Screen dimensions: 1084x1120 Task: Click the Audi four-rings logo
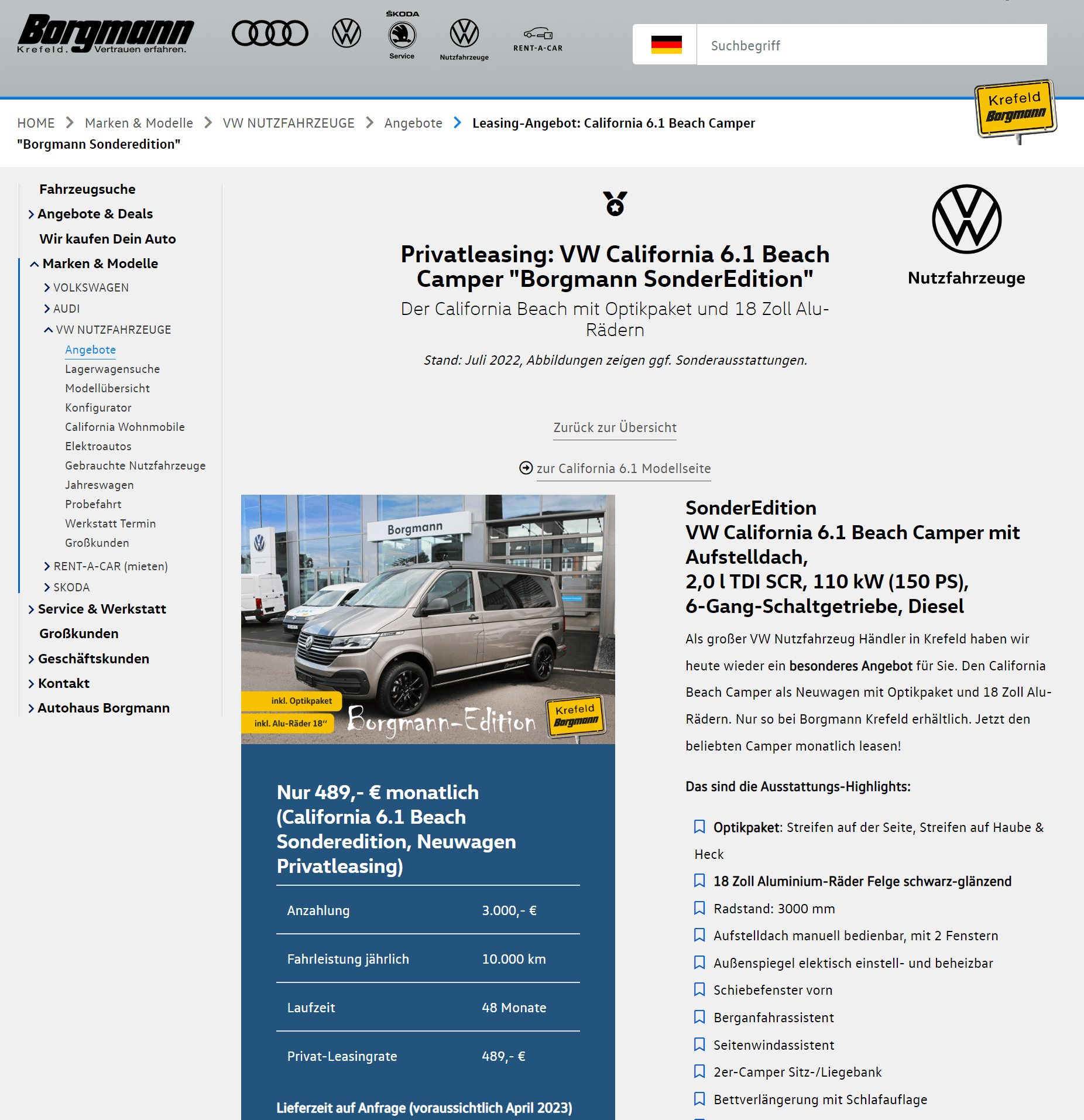point(270,33)
